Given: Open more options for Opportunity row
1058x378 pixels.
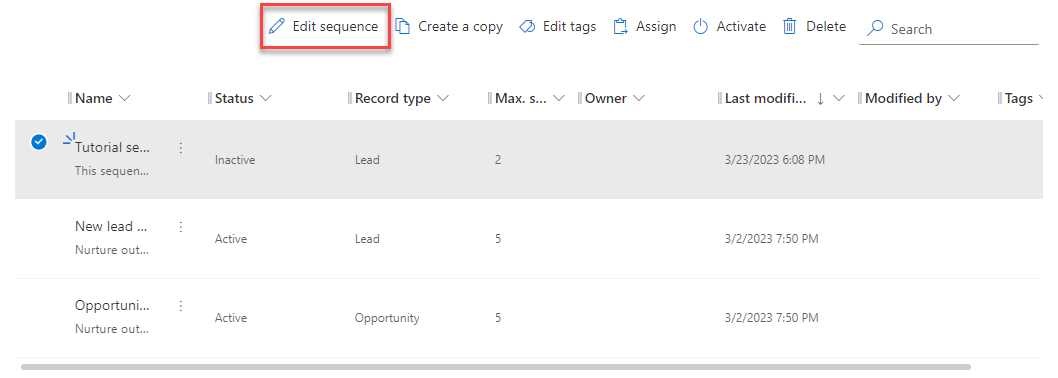Looking at the screenshot, I should (x=180, y=306).
